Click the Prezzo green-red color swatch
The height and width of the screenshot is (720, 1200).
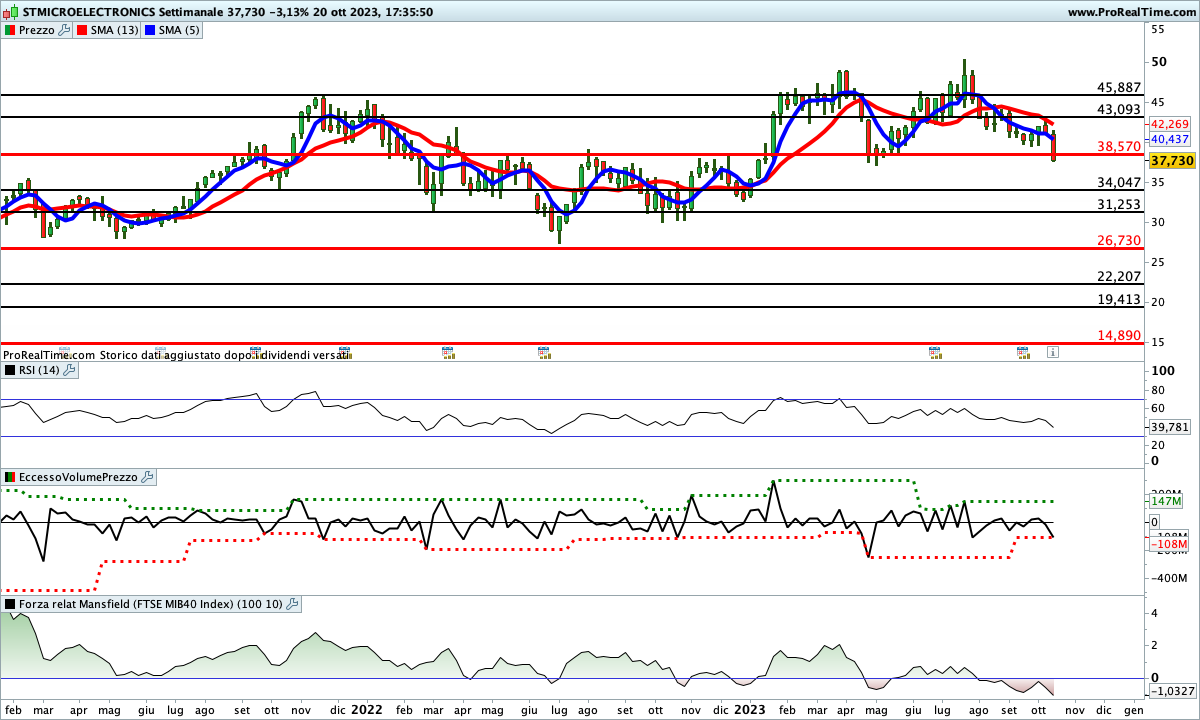[x=10, y=31]
